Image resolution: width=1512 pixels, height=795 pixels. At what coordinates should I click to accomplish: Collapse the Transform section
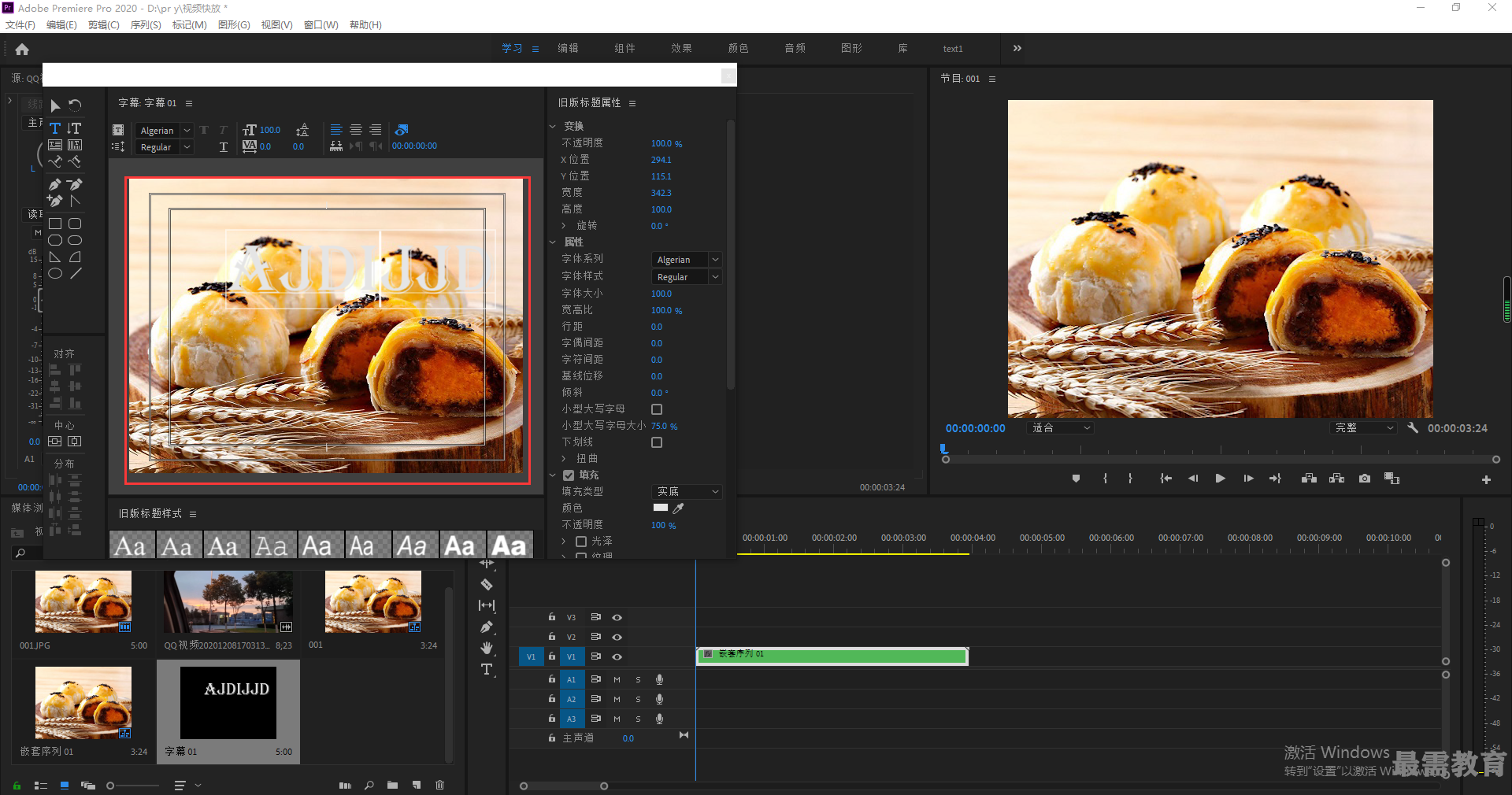click(x=553, y=126)
